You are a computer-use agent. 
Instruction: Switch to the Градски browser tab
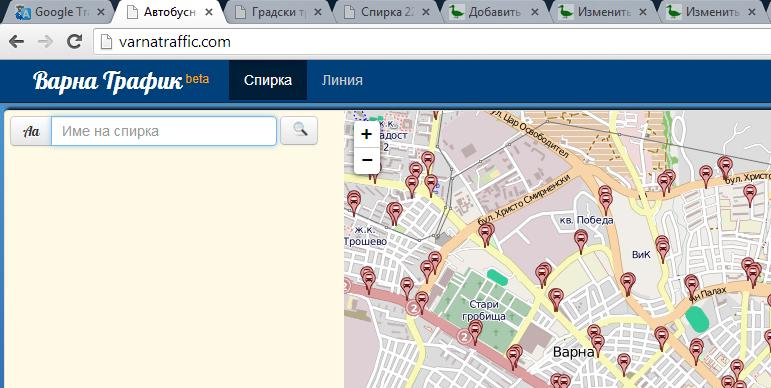tap(278, 12)
